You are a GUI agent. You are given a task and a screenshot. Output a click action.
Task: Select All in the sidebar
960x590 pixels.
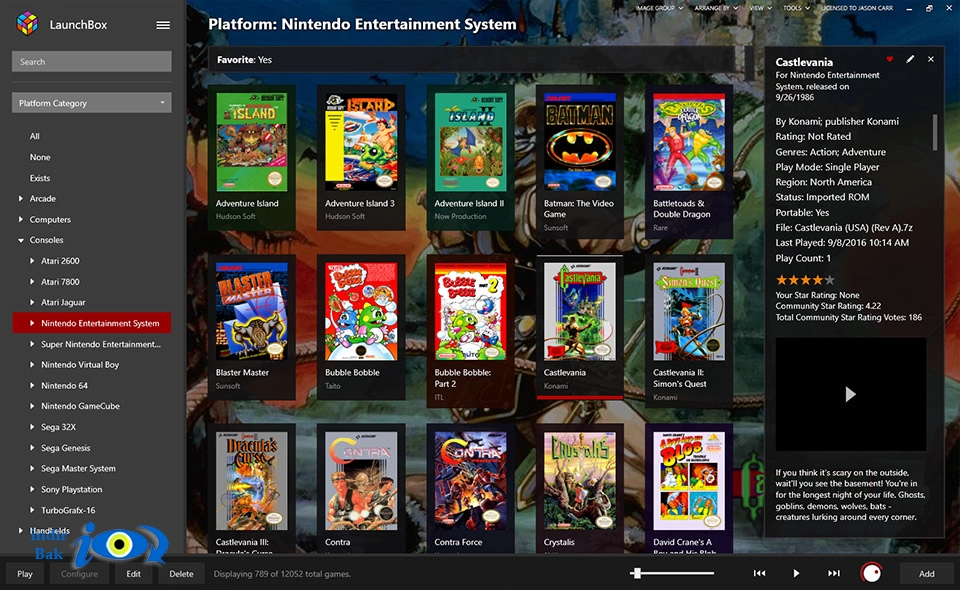tap(34, 136)
